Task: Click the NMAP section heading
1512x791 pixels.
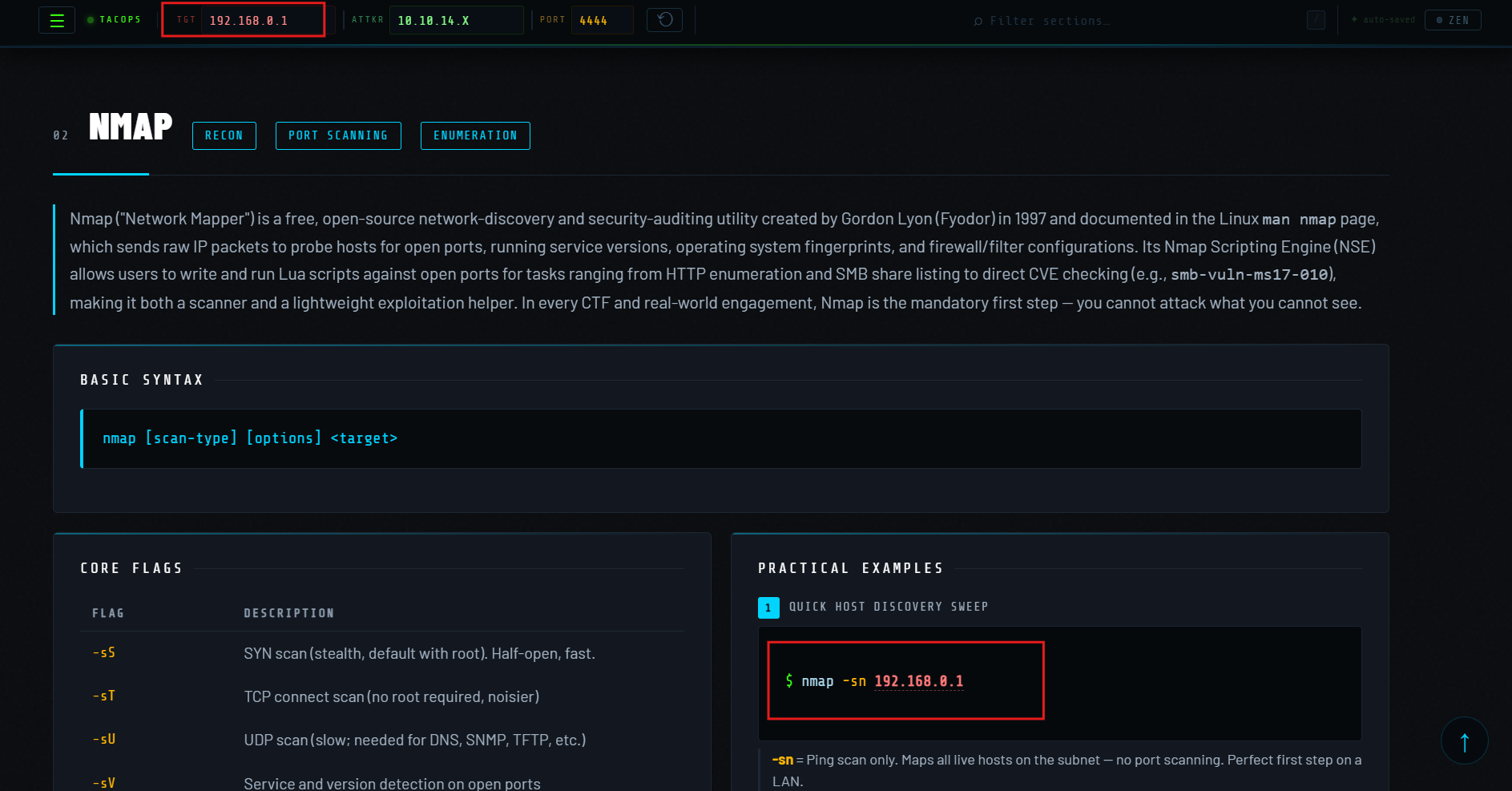Action: (x=131, y=127)
